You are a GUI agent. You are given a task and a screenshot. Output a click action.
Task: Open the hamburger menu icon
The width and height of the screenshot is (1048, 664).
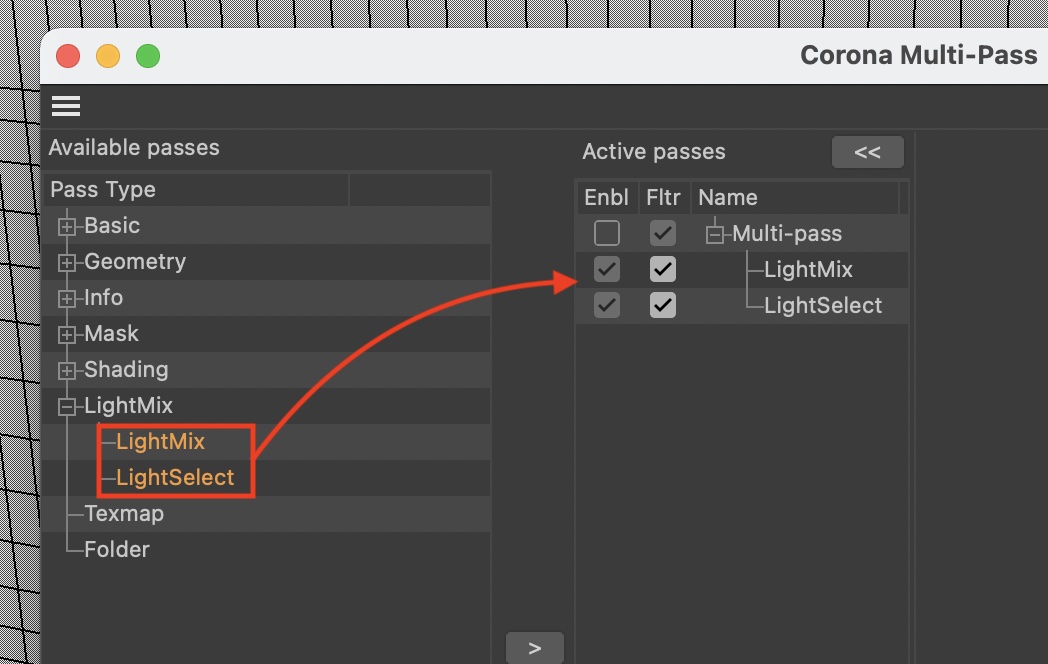point(66,106)
